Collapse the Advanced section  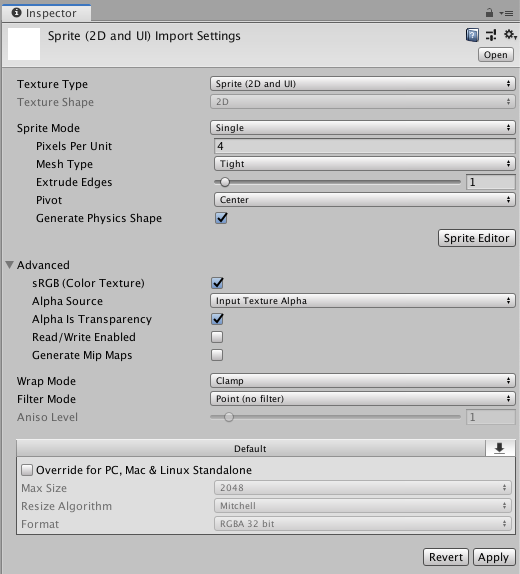(10, 265)
